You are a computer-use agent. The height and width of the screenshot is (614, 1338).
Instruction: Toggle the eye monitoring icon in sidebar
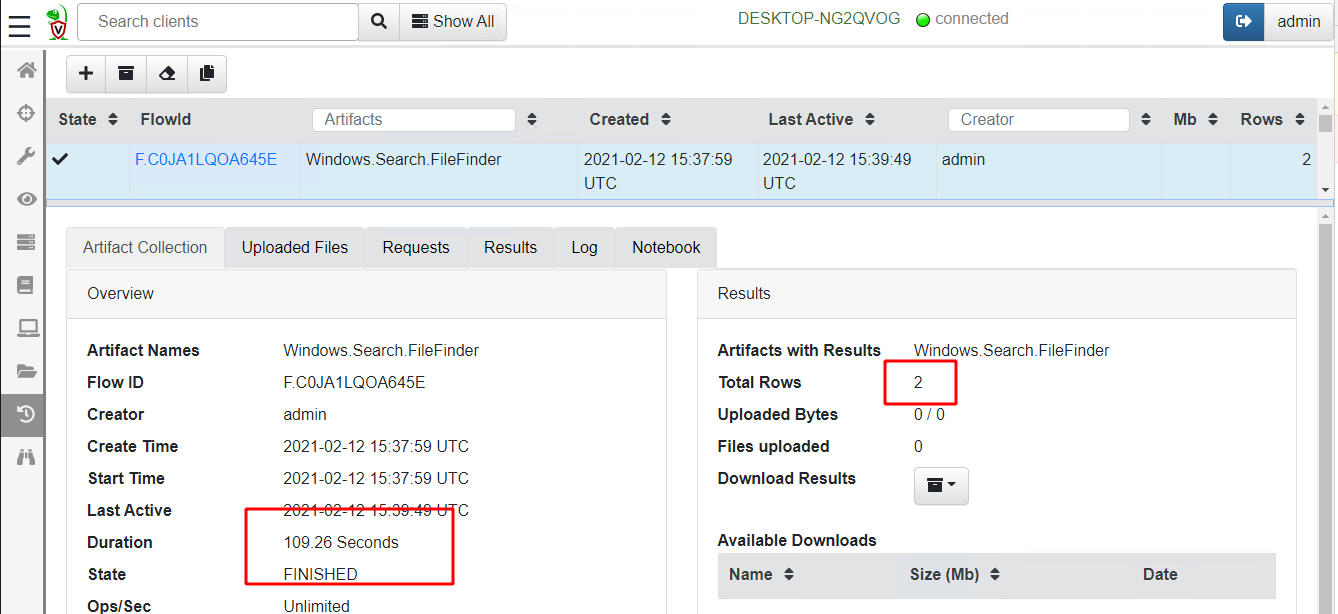pyautogui.click(x=26, y=199)
